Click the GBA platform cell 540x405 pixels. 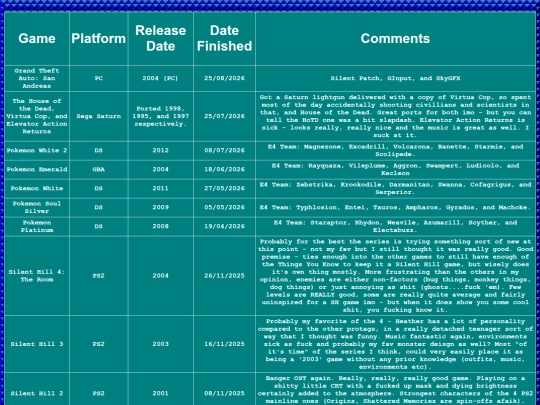tap(98, 169)
